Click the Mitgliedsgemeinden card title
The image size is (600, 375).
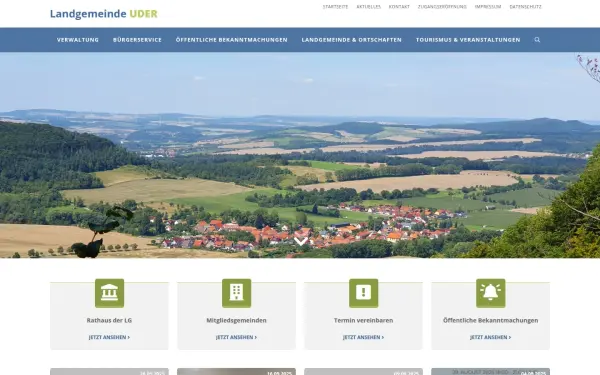tap(236, 320)
